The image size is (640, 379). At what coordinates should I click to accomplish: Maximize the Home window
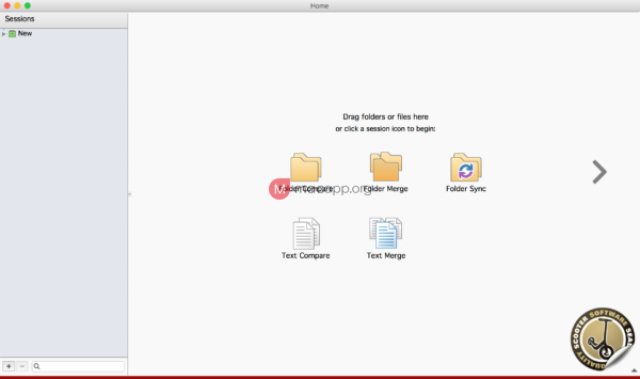coord(27,6)
